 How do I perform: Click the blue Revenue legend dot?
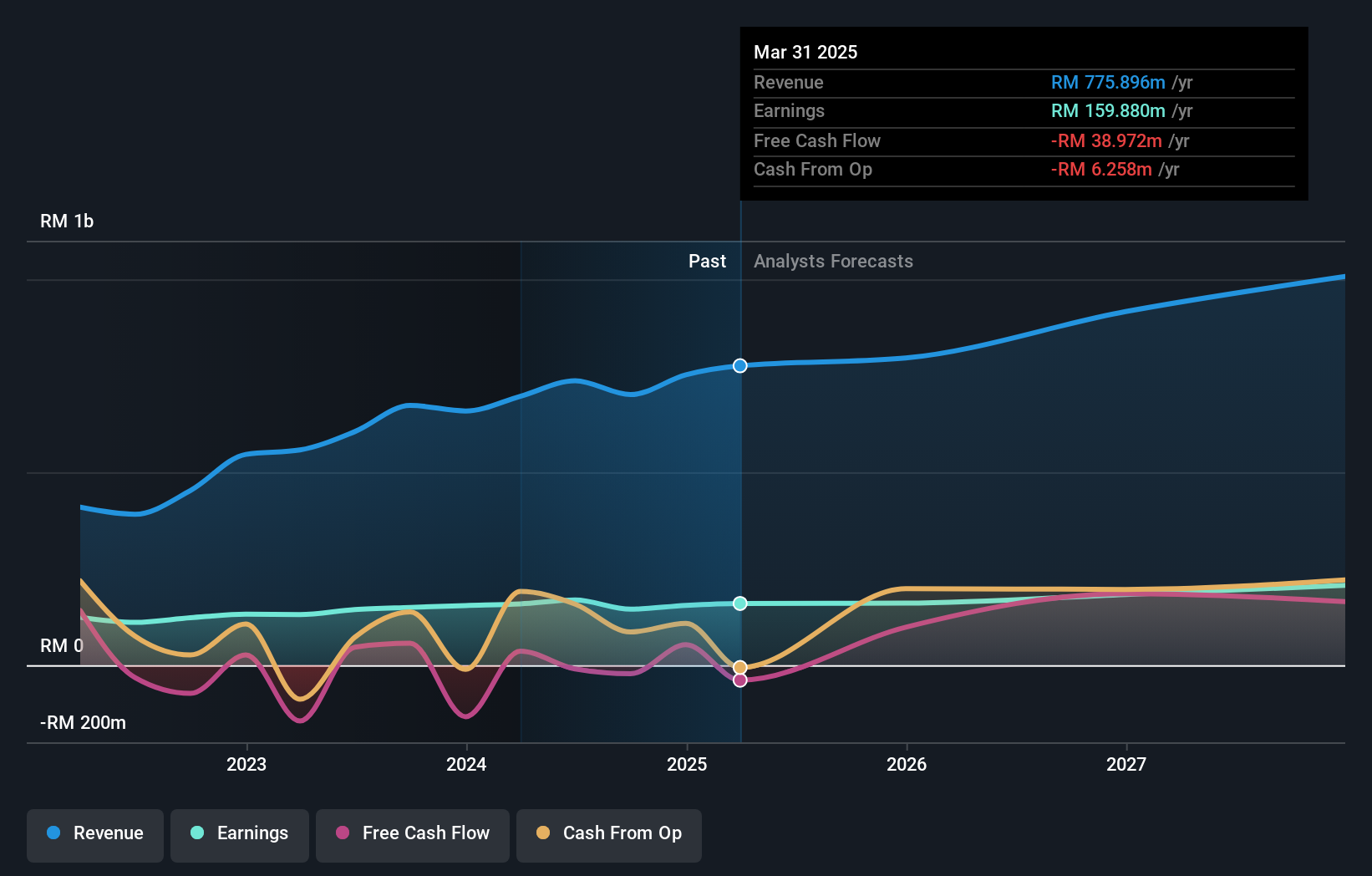pos(52,833)
